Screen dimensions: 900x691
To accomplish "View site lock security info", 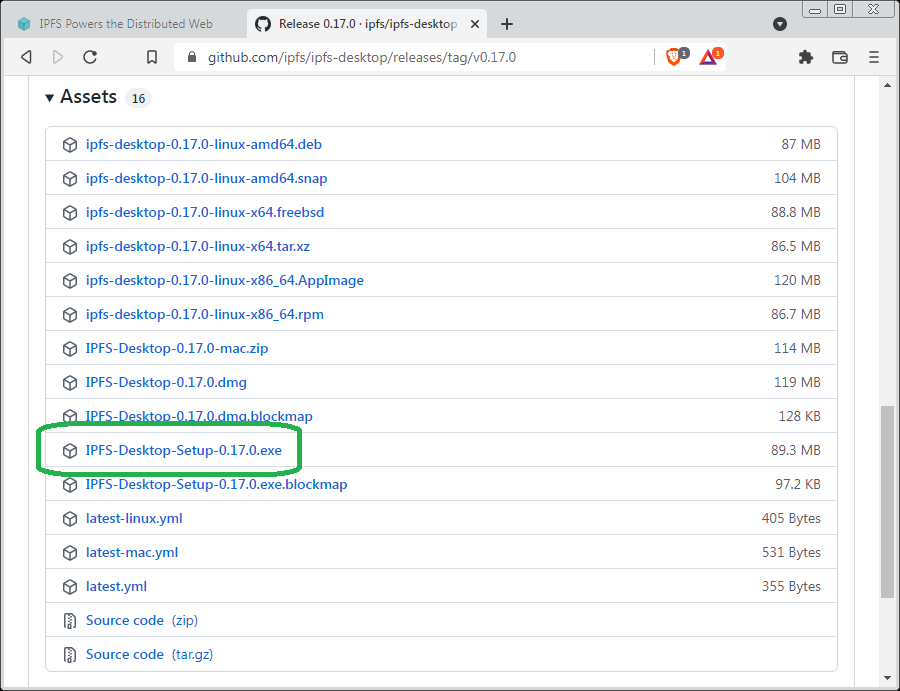I will [192, 57].
